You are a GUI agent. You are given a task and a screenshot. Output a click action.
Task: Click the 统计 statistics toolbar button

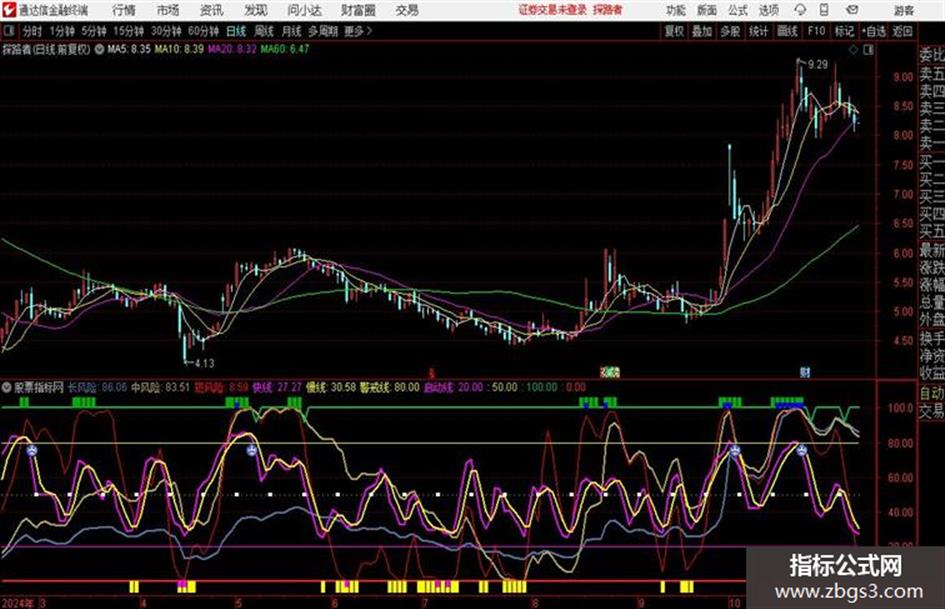pyautogui.click(x=758, y=31)
